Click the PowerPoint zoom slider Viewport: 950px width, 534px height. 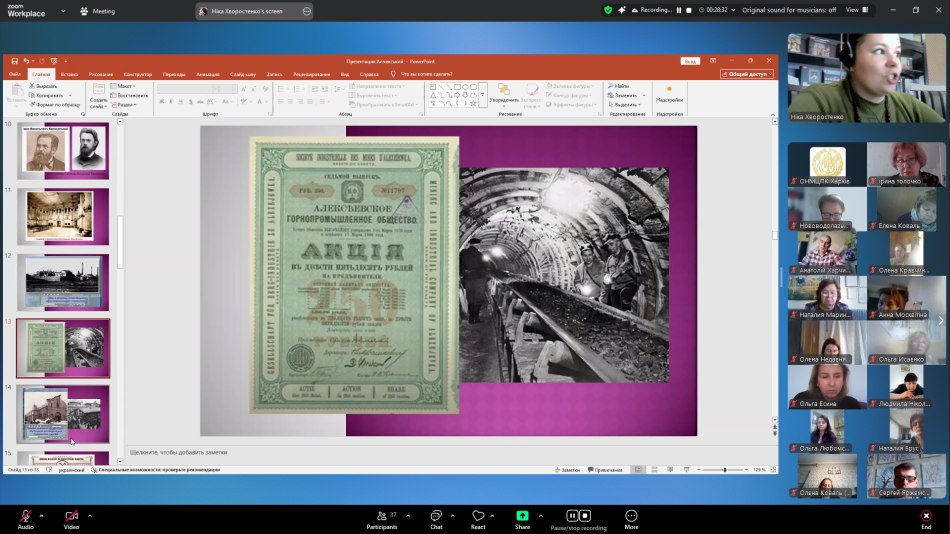(724, 469)
